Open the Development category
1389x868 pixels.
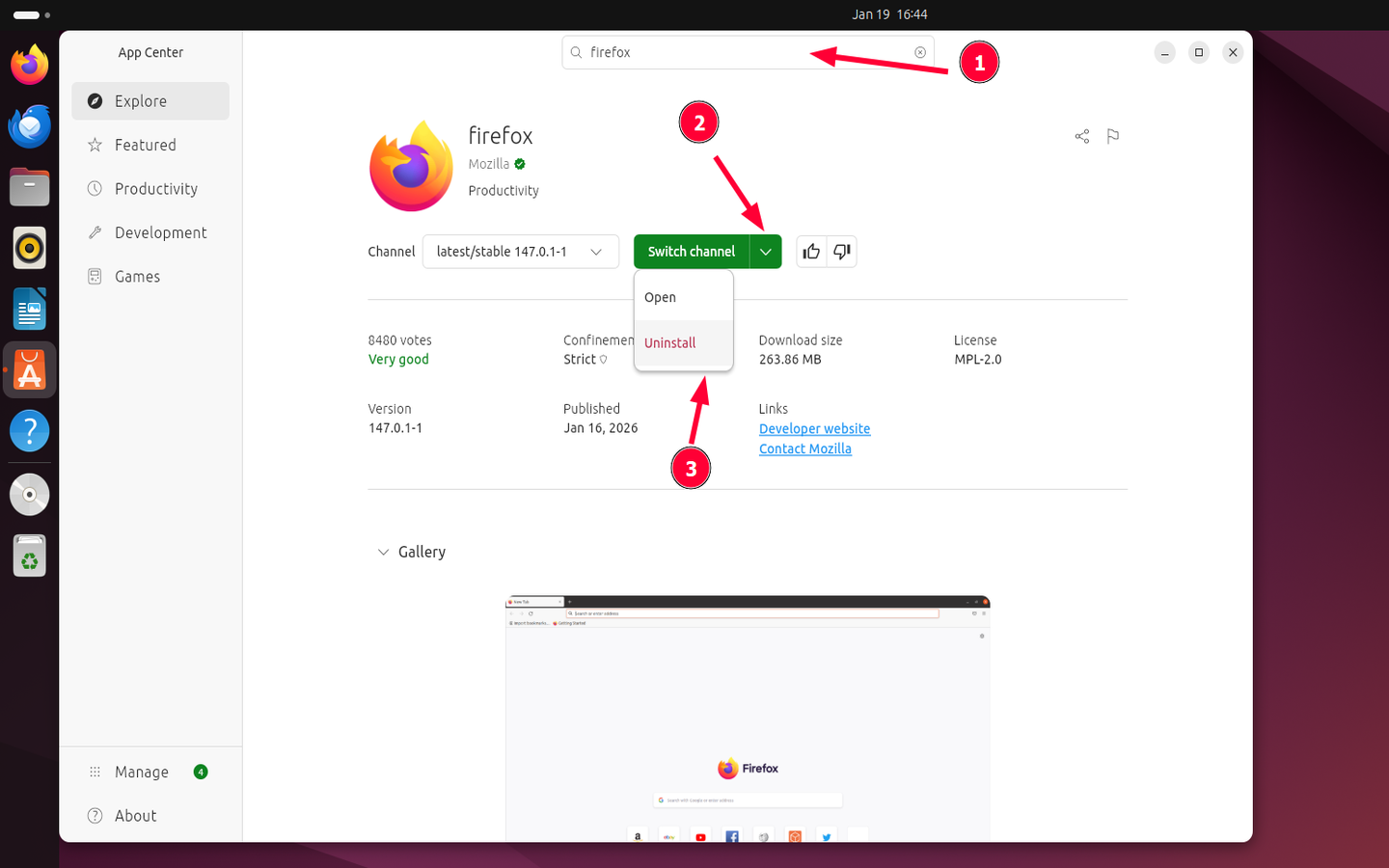[x=161, y=231]
